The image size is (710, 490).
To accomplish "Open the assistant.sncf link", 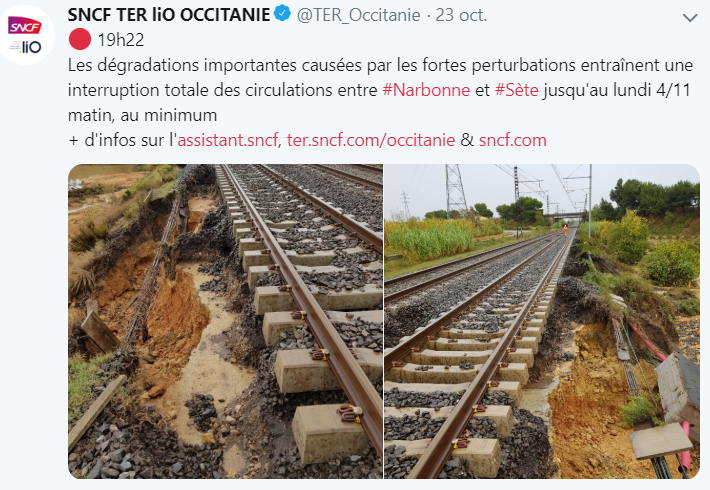I will (x=227, y=140).
